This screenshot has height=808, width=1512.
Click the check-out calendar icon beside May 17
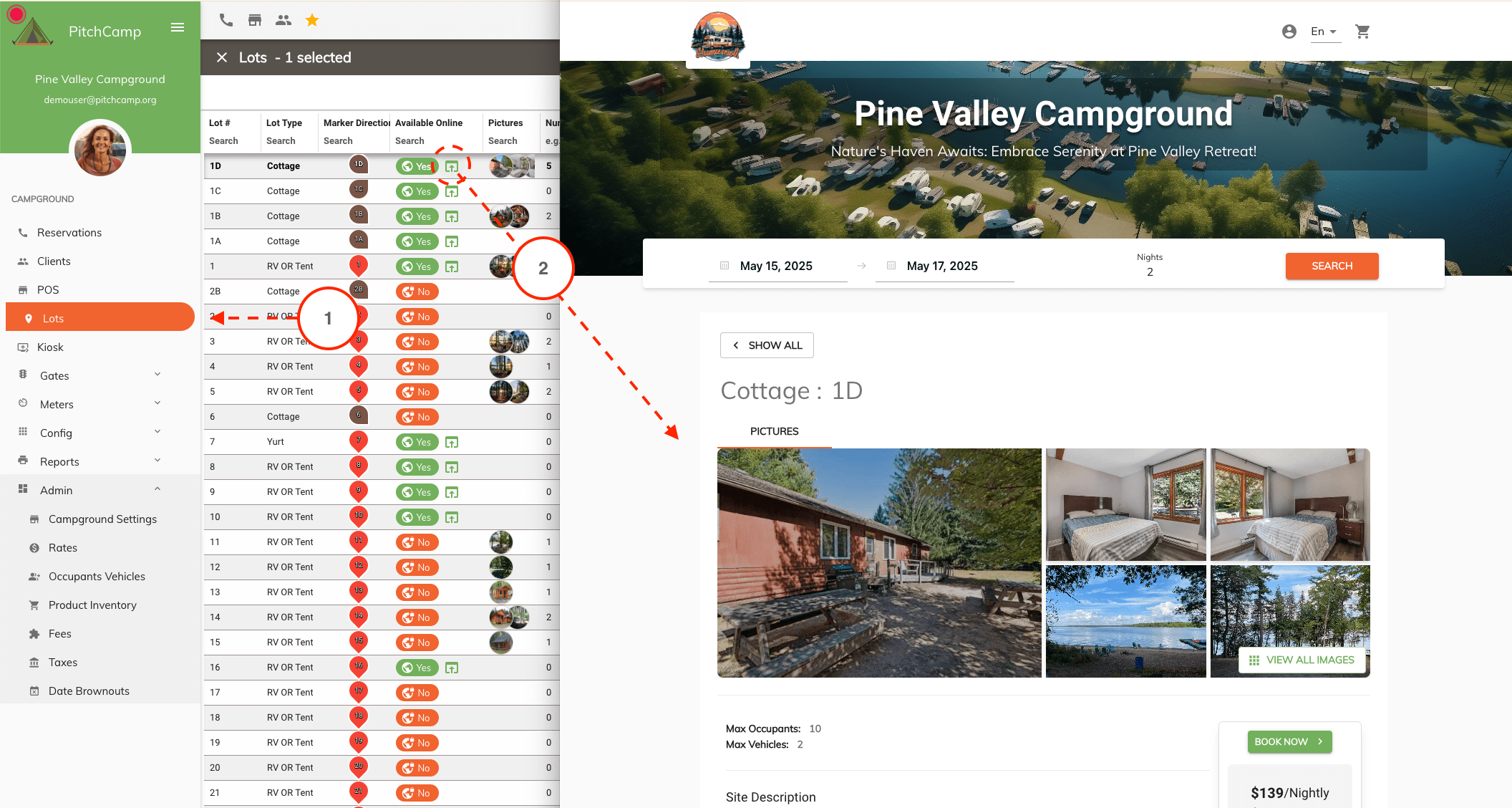[891, 266]
